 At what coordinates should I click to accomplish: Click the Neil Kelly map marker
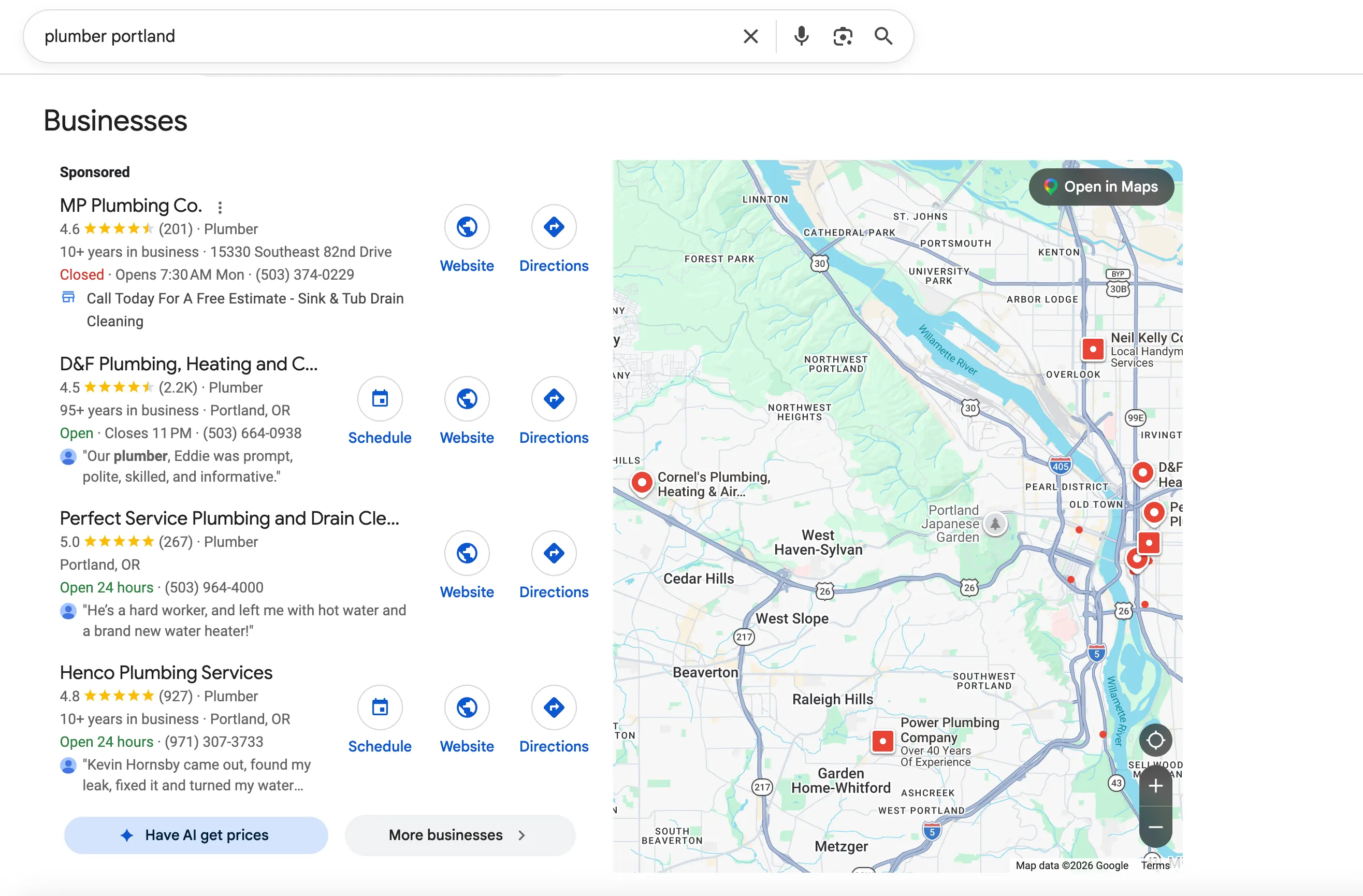pos(1093,349)
